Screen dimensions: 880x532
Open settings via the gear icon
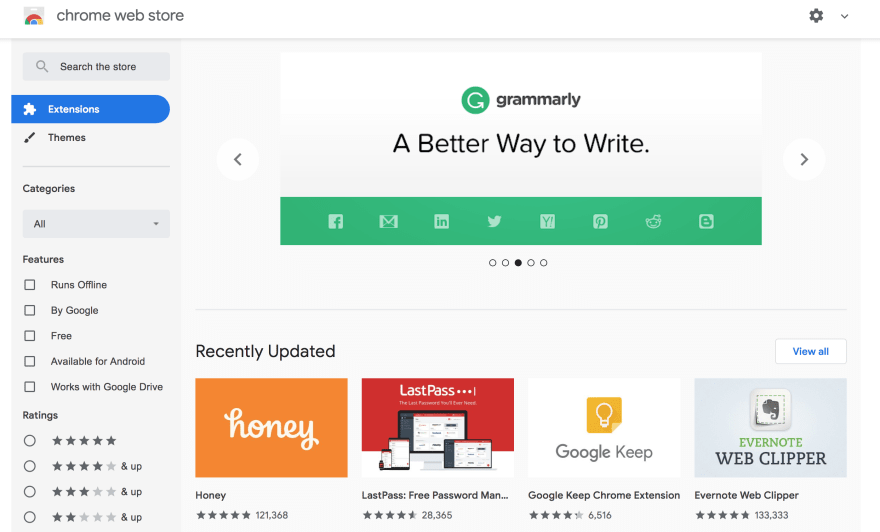coord(816,16)
